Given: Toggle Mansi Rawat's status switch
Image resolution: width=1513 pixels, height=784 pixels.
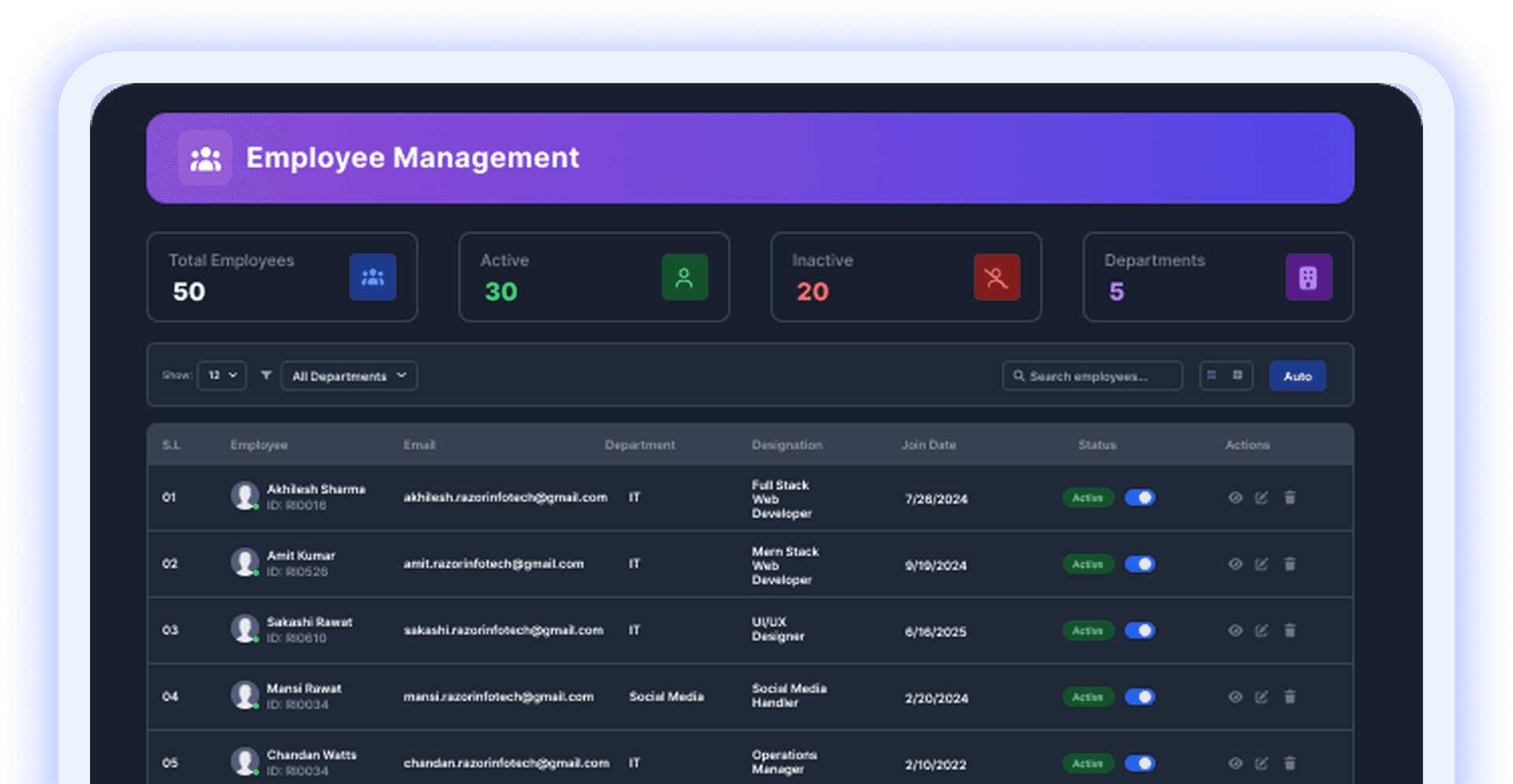Looking at the screenshot, I should [1140, 697].
